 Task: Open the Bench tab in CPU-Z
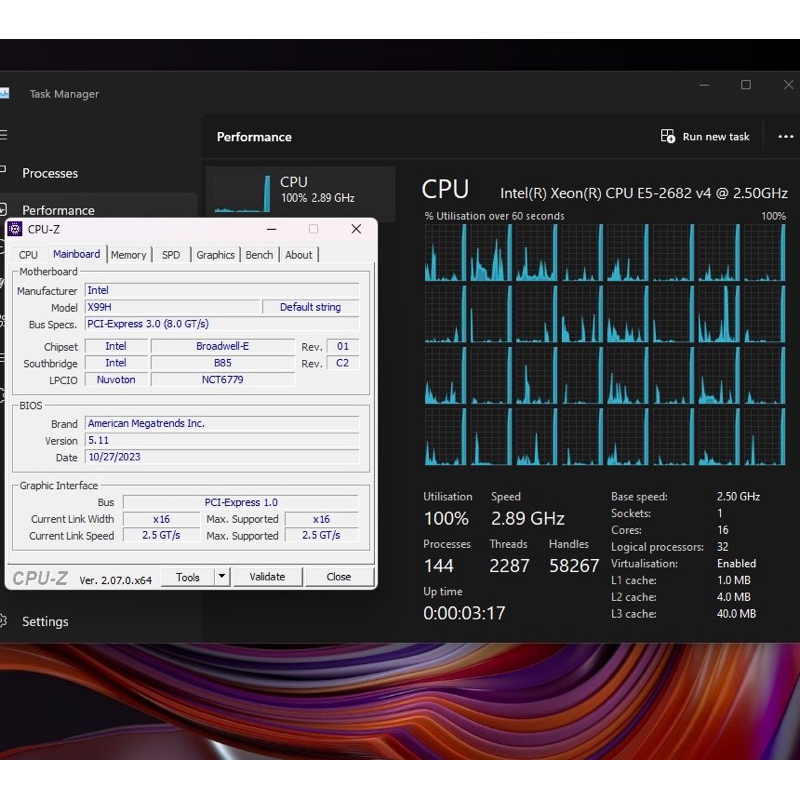259,255
